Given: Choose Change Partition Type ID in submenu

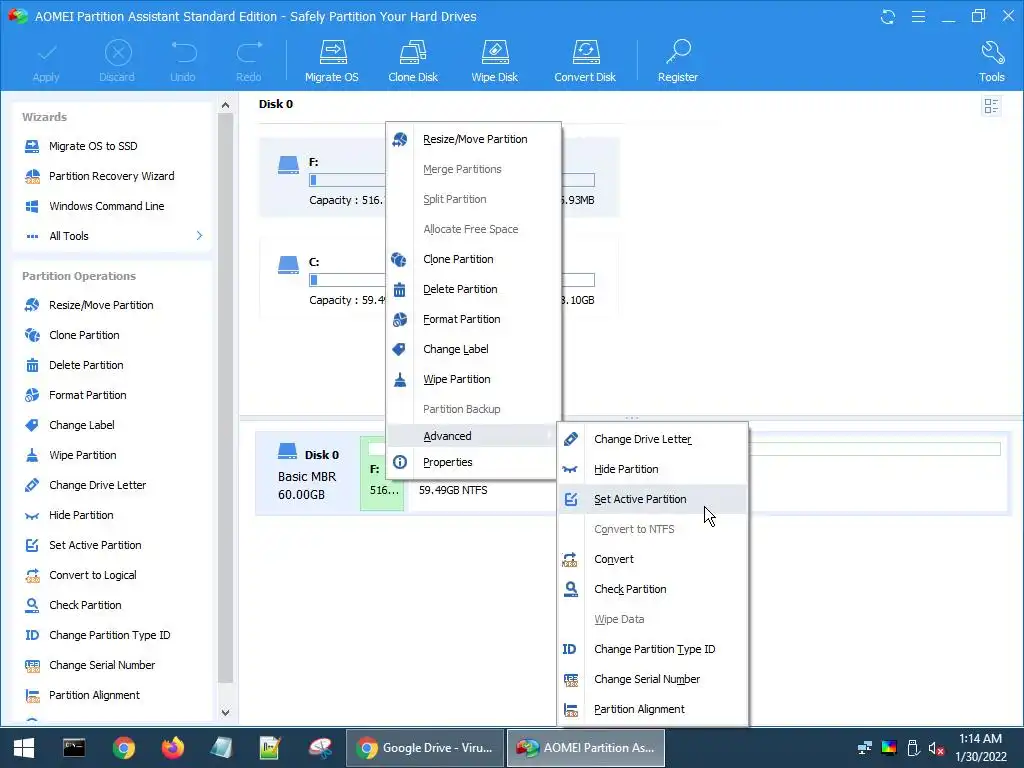Looking at the screenshot, I should (652, 650).
